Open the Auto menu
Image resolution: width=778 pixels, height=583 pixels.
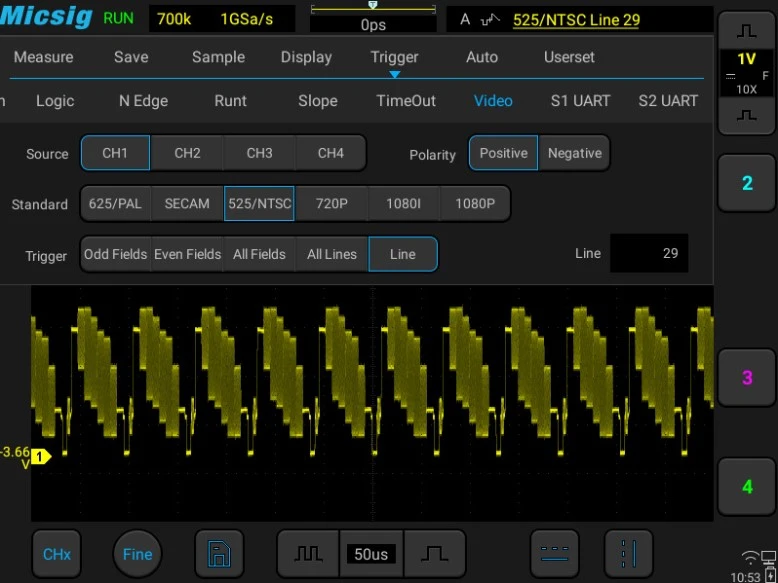pyautogui.click(x=482, y=57)
